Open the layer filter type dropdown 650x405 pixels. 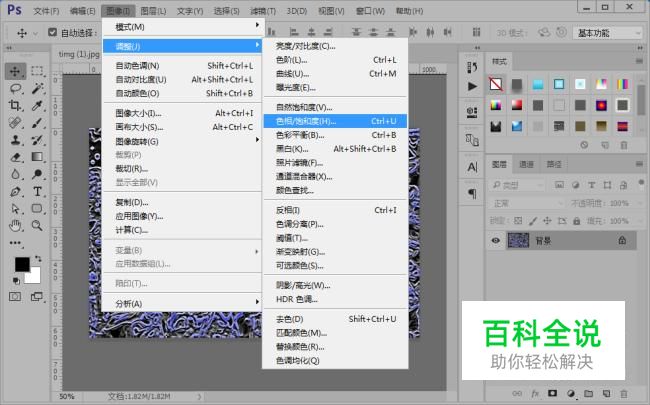click(x=517, y=185)
